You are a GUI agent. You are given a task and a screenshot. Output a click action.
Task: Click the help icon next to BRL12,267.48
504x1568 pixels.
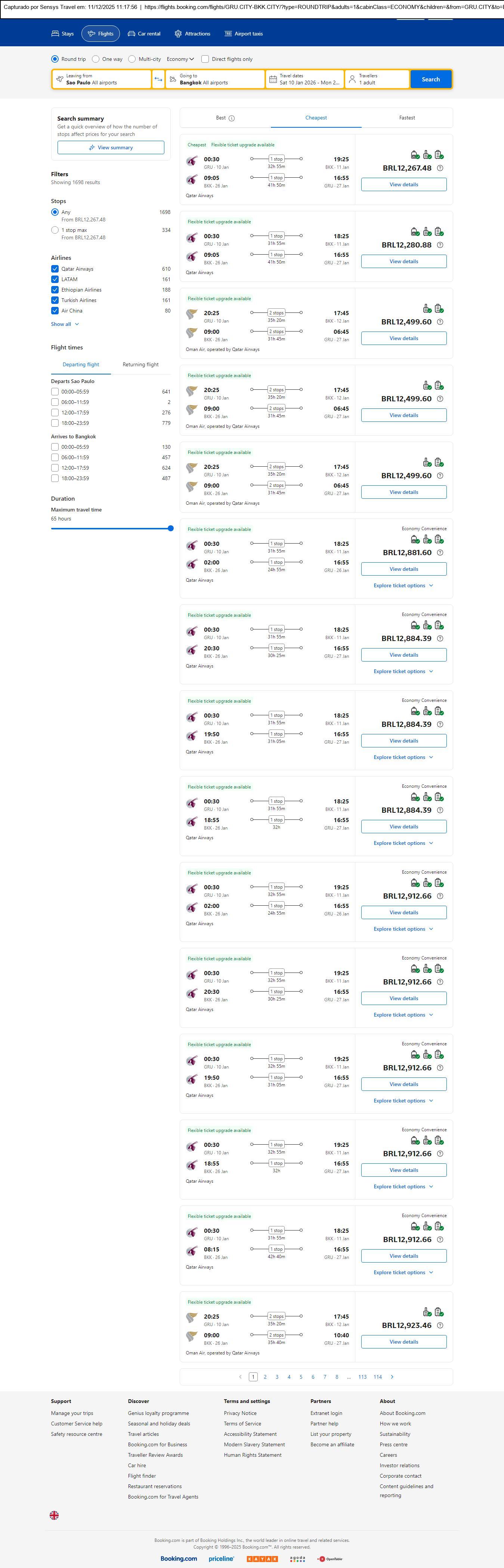(440, 168)
